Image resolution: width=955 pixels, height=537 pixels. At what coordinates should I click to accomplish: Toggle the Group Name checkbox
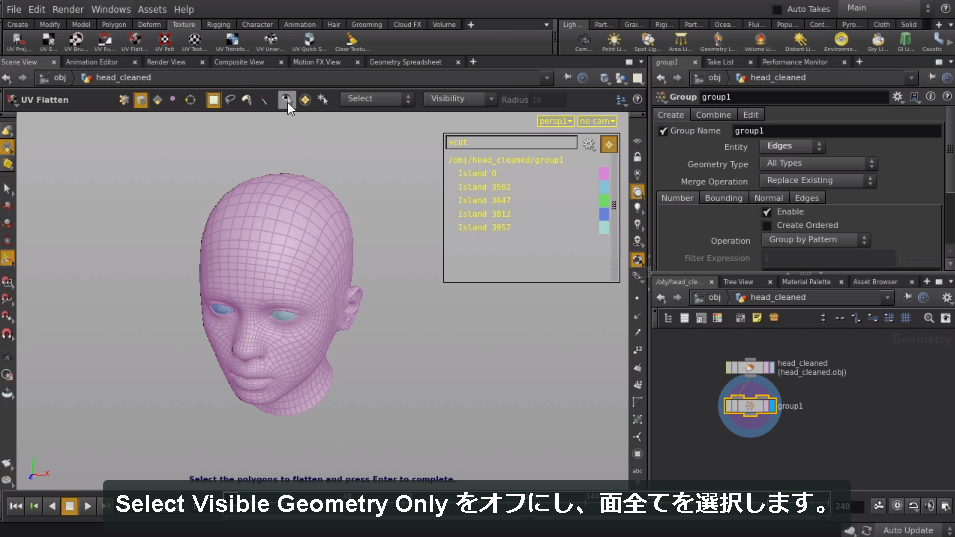click(663, 131)
